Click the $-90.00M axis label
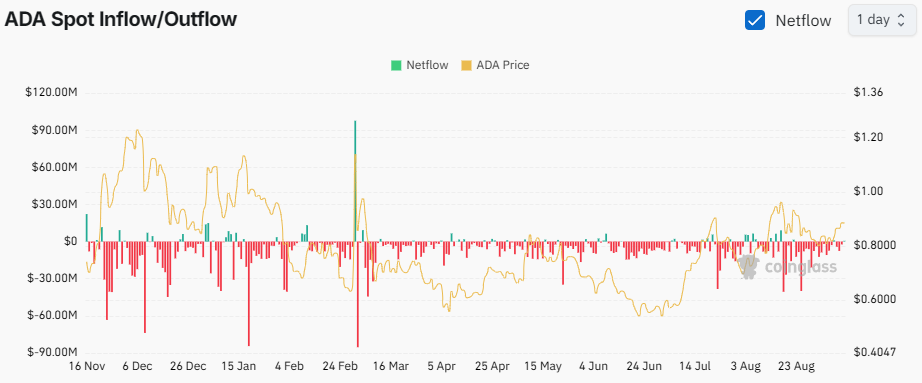The image size is (922, 383). [x=53, y=352]
